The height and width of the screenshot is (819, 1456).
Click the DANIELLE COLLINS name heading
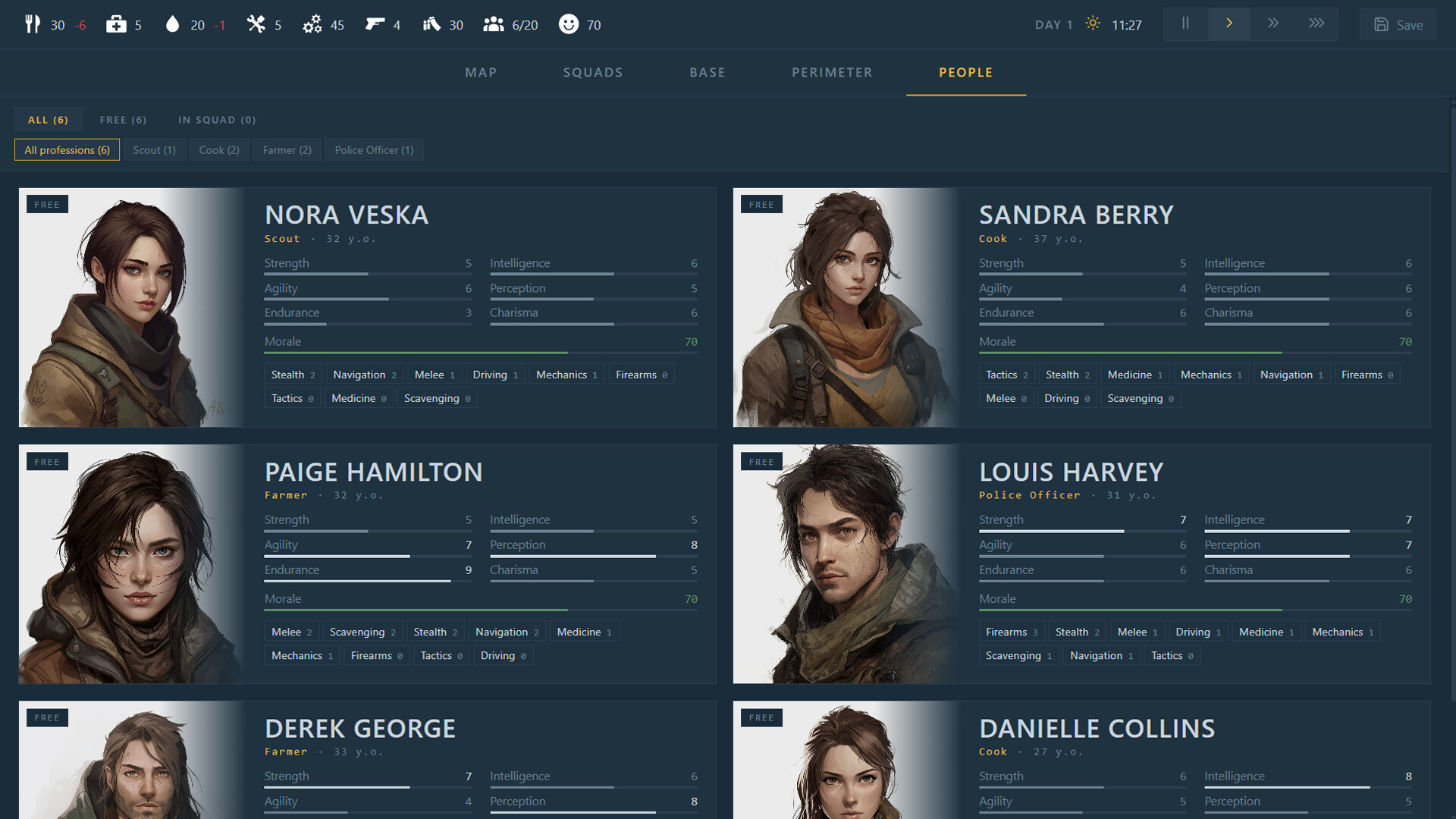(x=1097, y=728)
